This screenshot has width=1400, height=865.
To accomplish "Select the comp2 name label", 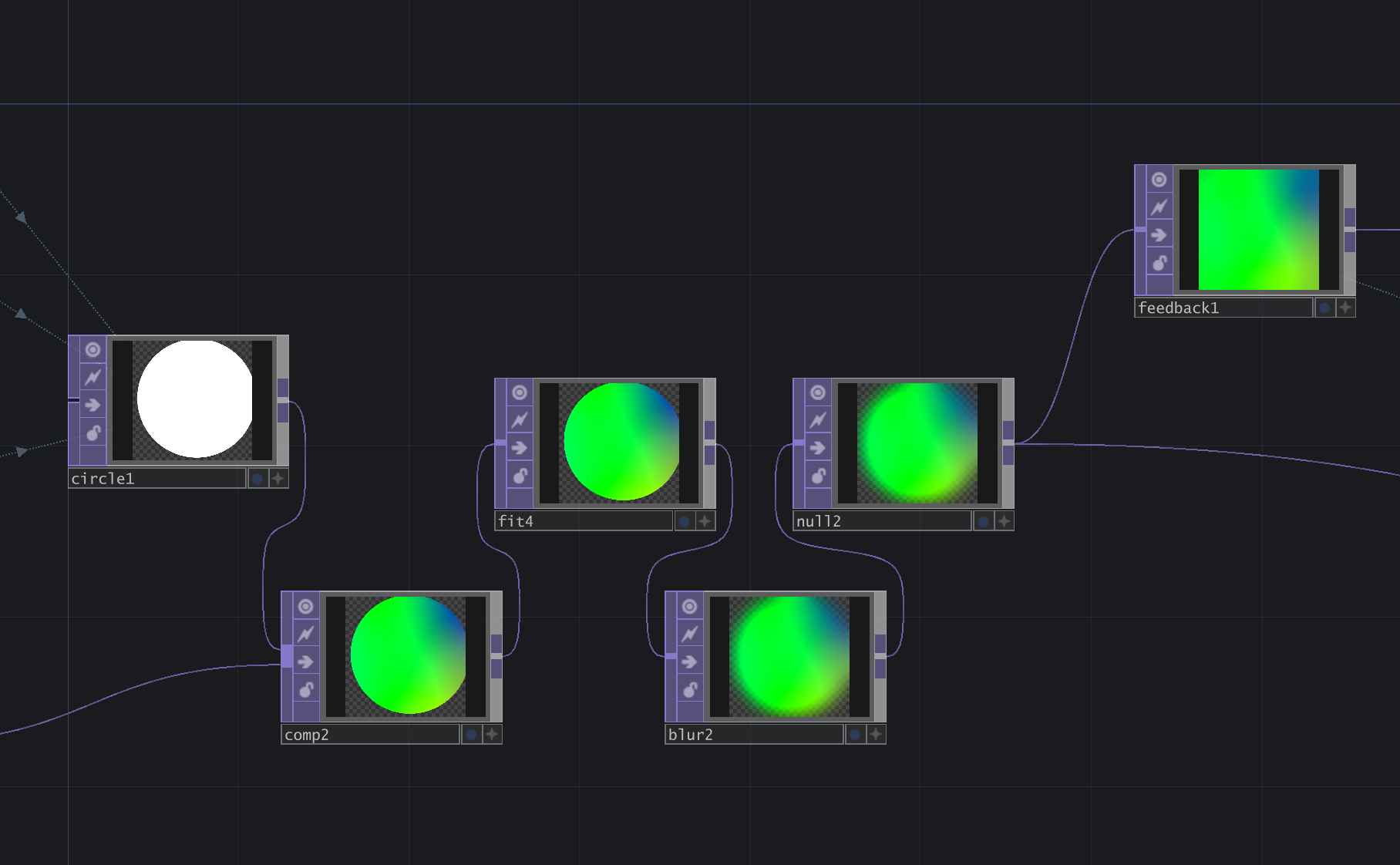I will click(x=370, y=735).
